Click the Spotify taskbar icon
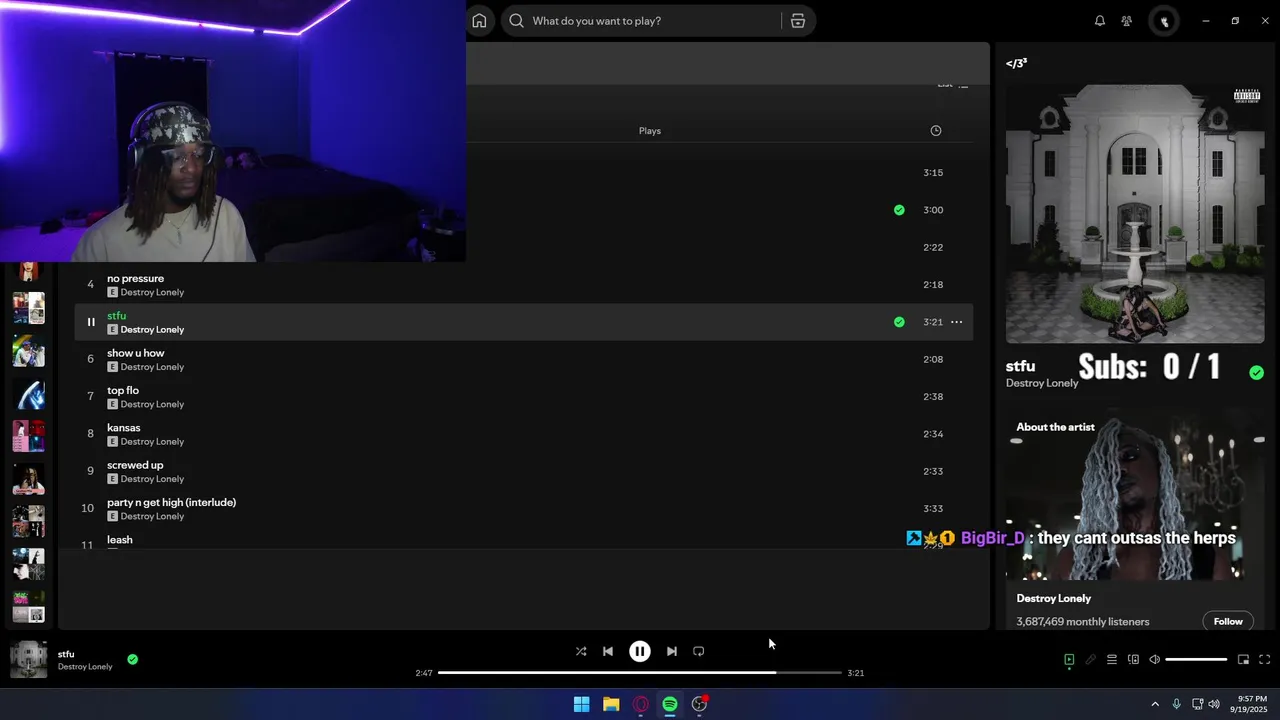This screenshot has height=720, width=1280. [x=670, y=704]
